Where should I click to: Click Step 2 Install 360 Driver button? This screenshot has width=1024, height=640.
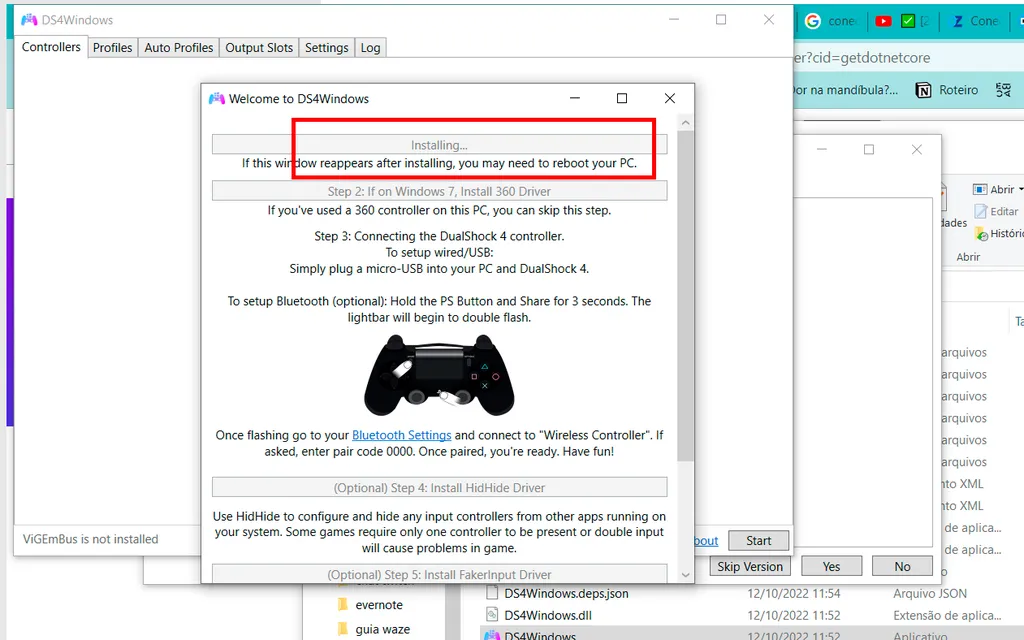coord(440,191)
